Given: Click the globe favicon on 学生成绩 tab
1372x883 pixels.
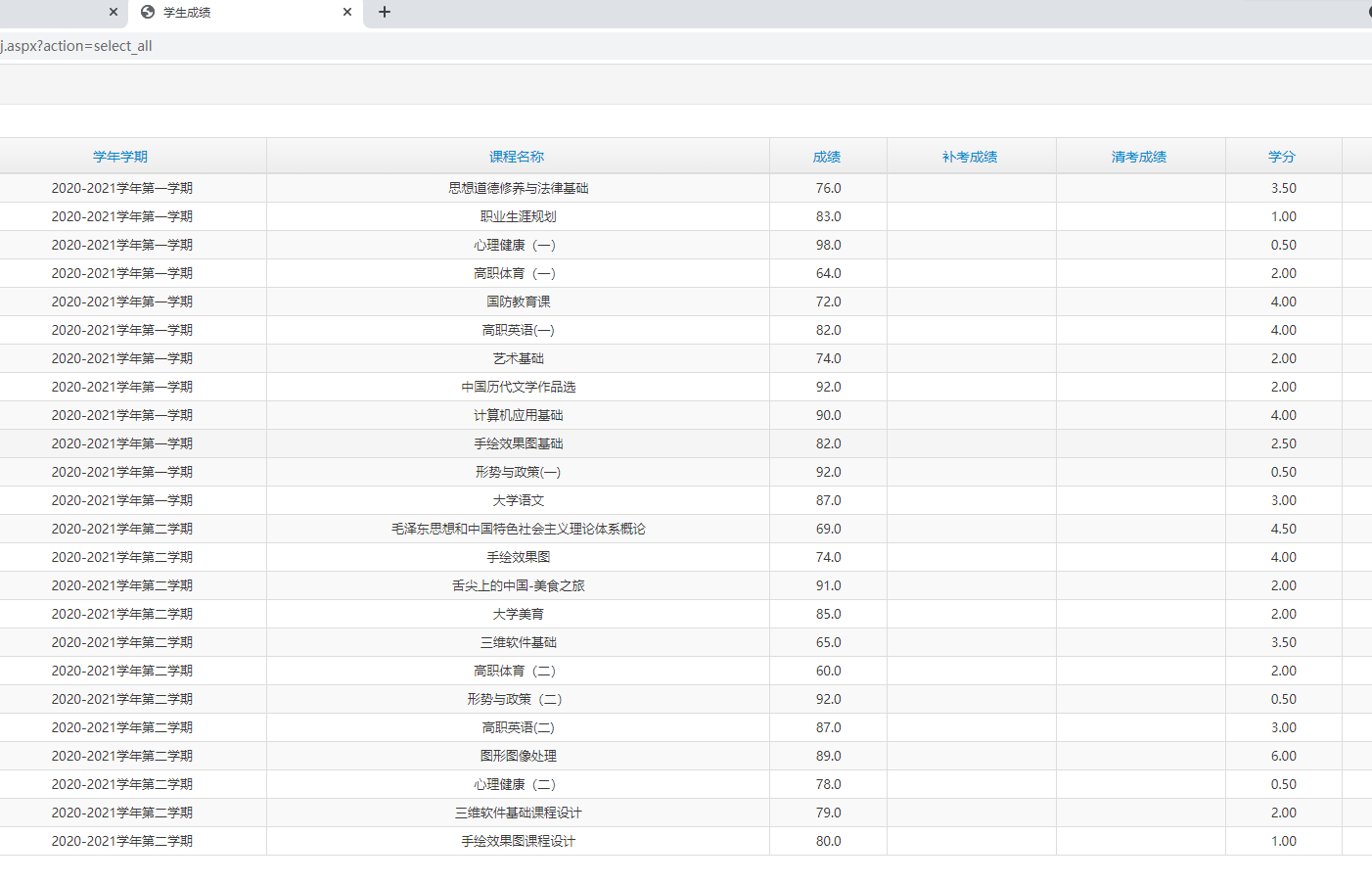Looking at the screenshot, I should [x=148, y=12].
